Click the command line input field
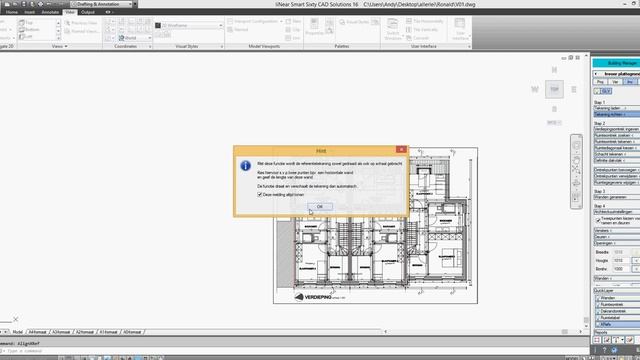640x360 pixels. coord(294,351)
